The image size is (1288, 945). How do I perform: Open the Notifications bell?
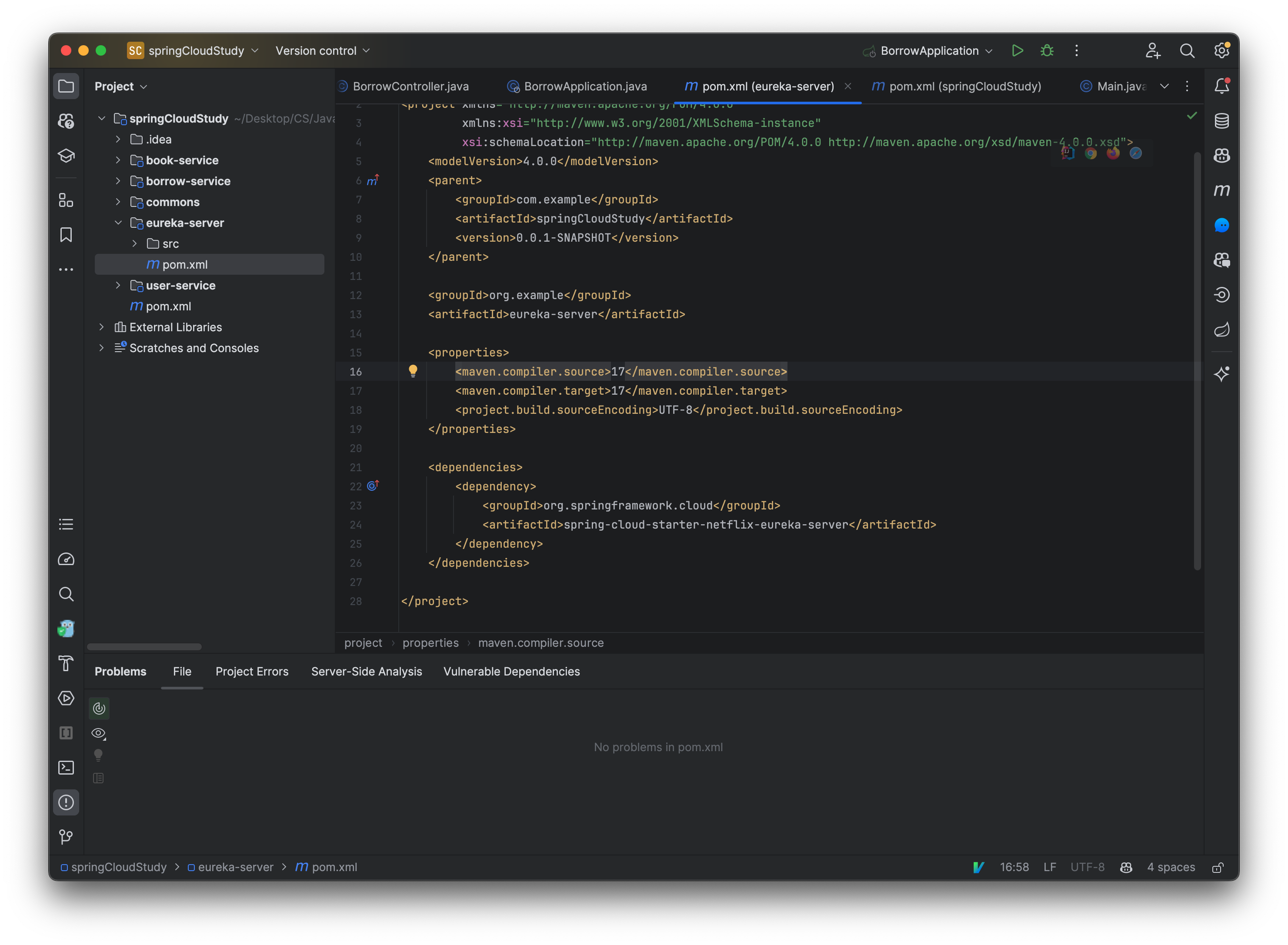pos(1221,86)
